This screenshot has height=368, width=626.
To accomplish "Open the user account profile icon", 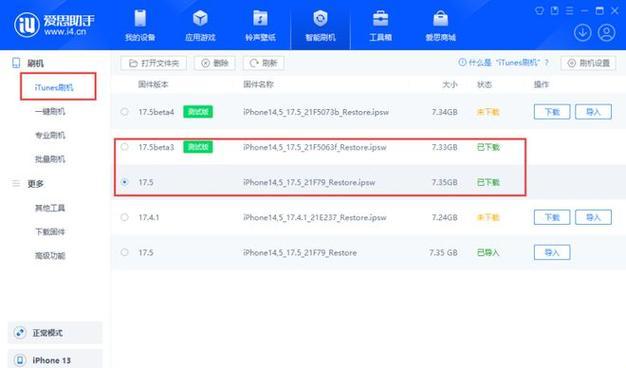I will [606, 32].
